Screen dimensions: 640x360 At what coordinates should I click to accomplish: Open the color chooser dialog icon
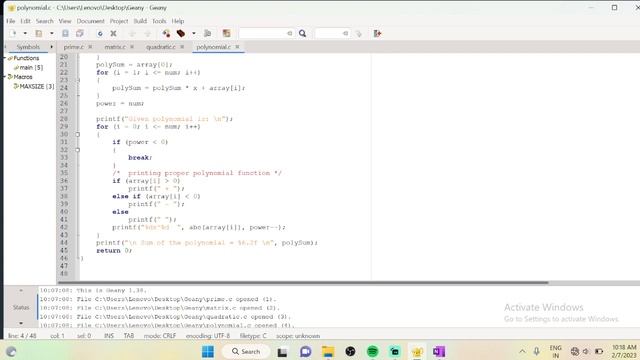tap(227, 33)
